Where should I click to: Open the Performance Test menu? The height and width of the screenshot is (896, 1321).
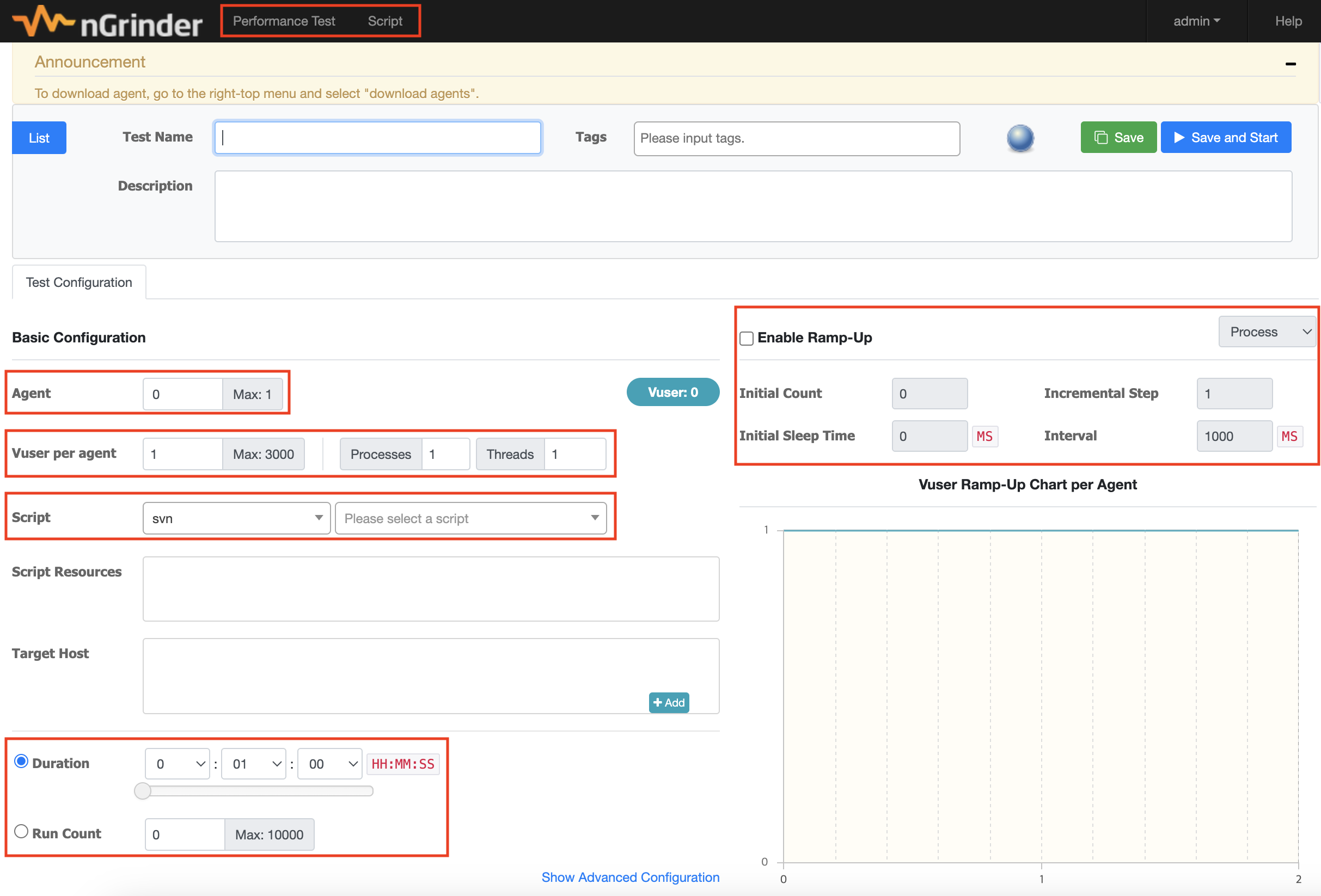[x=284, y=21]
